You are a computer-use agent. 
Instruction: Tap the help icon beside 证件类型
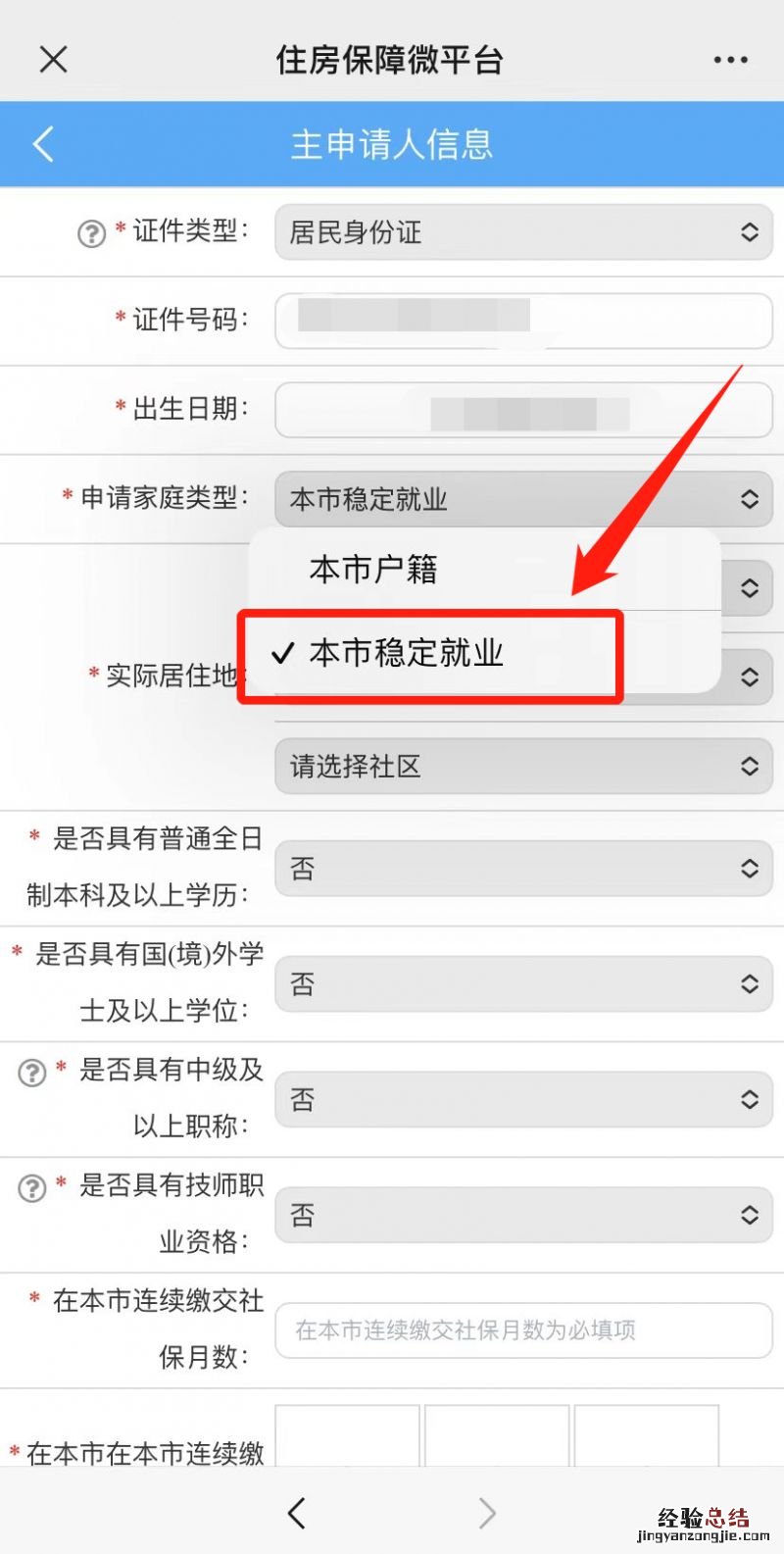click(x=91, y=233)
